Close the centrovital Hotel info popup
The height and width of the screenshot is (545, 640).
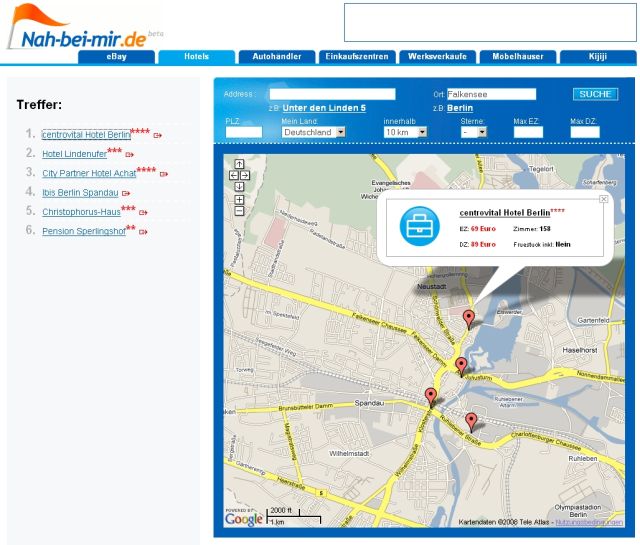coord(604,199)
